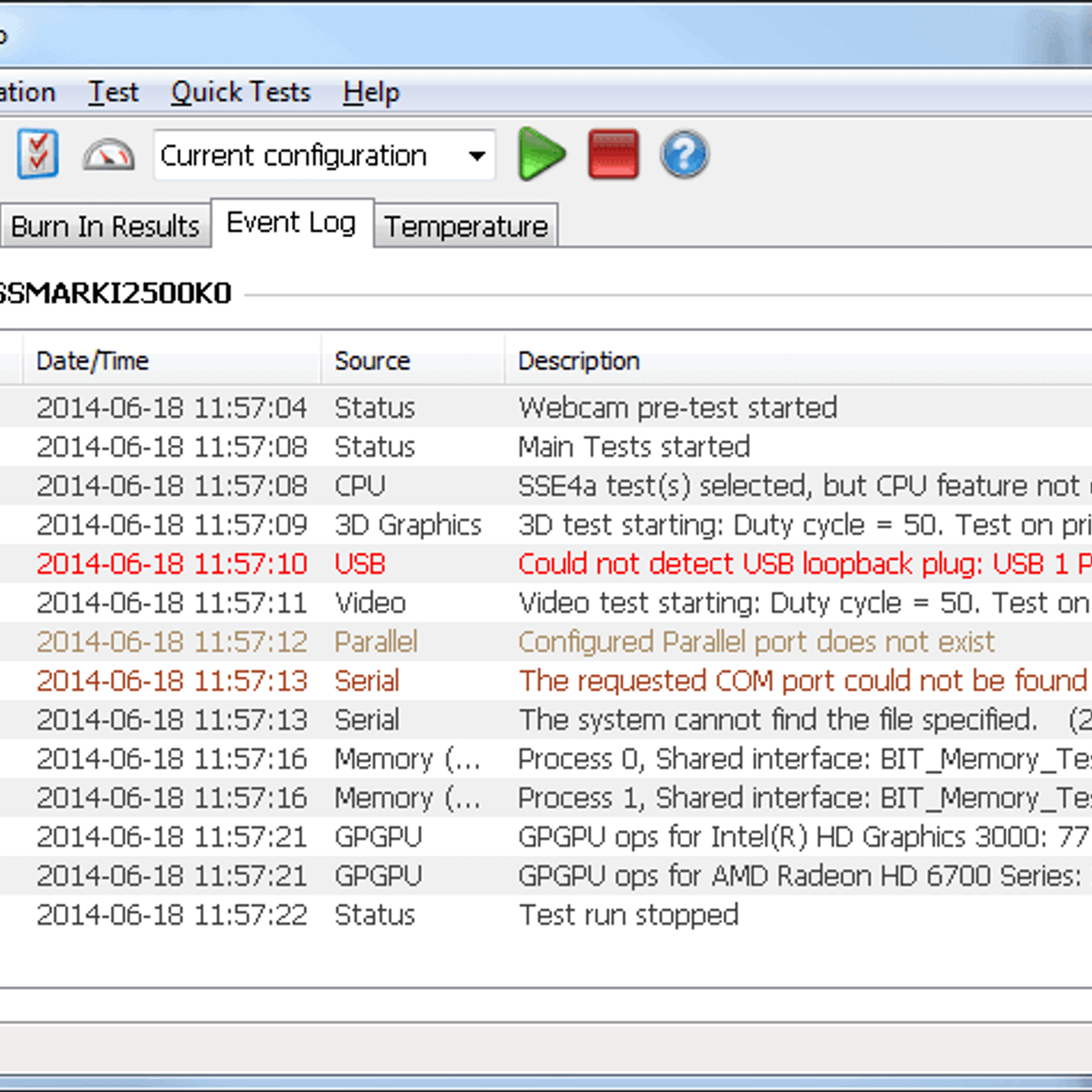Click the 11:57:22 timestamp cell
Image resolution: width=1092 pixels, height=1092 pixels.
pyautogui.click(x=172, y=915)
